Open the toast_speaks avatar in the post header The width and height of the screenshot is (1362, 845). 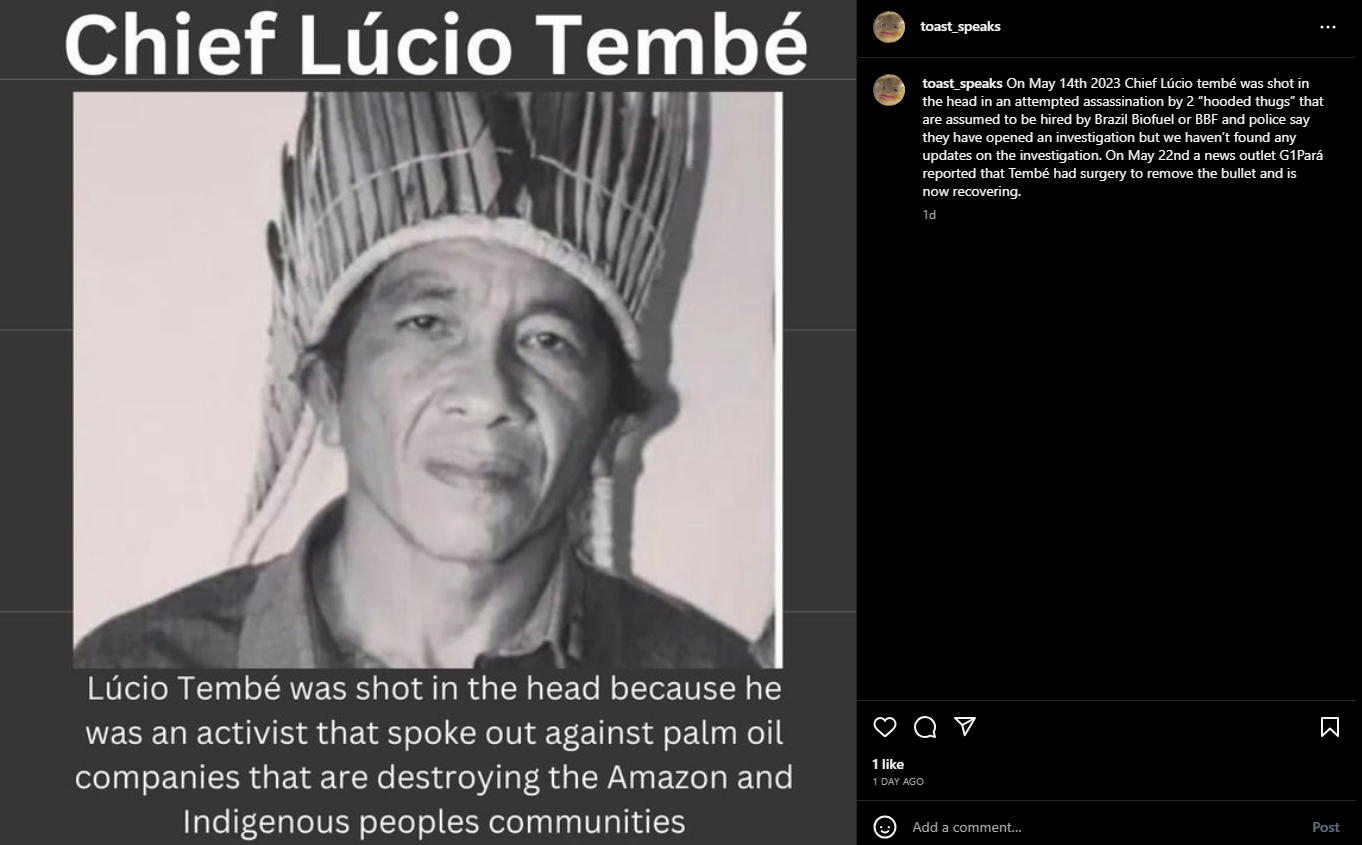(x=889, y=27)
